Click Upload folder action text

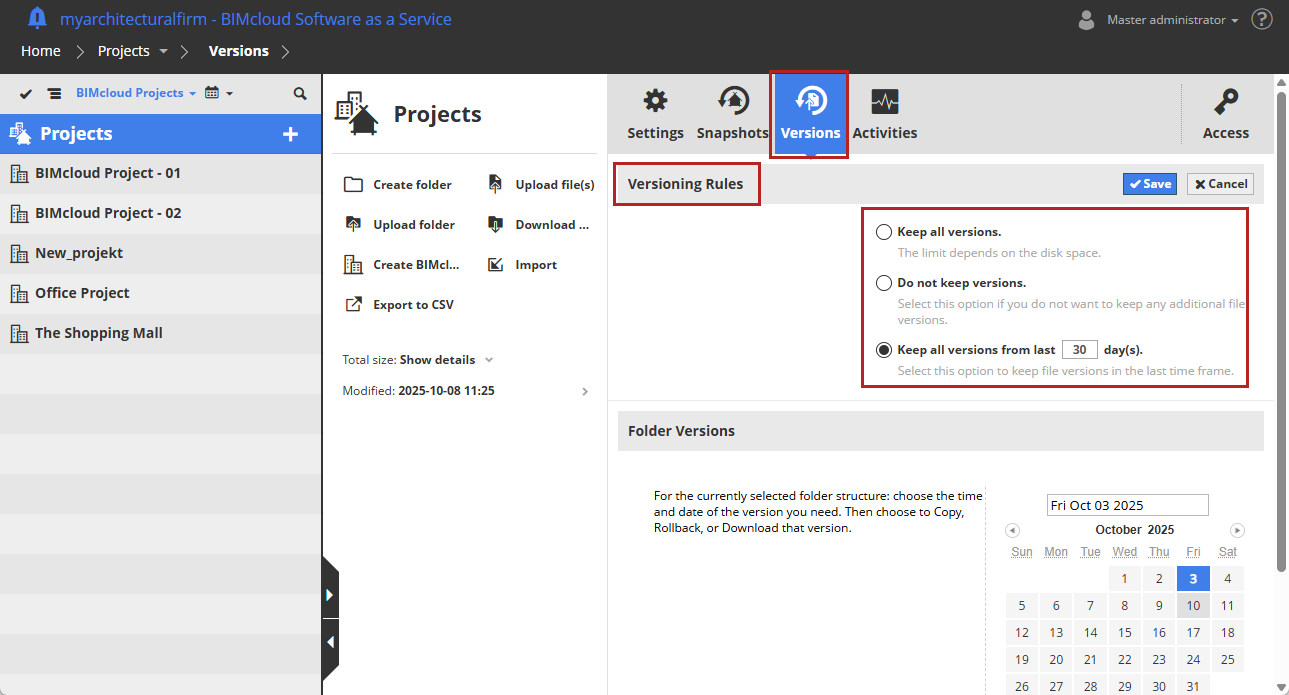414,225
